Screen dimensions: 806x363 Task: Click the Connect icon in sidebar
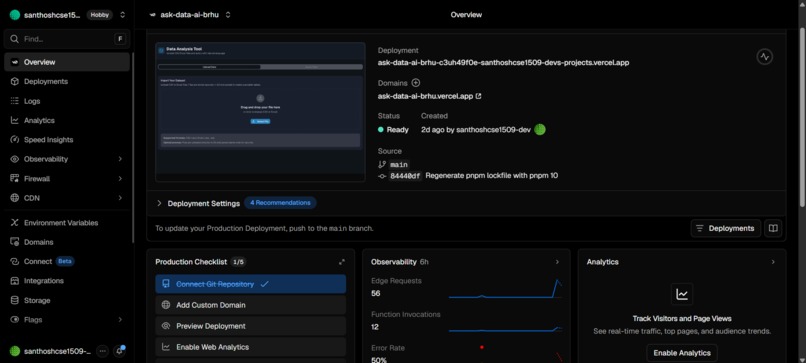pyautogui.click(x=14, y=261)
